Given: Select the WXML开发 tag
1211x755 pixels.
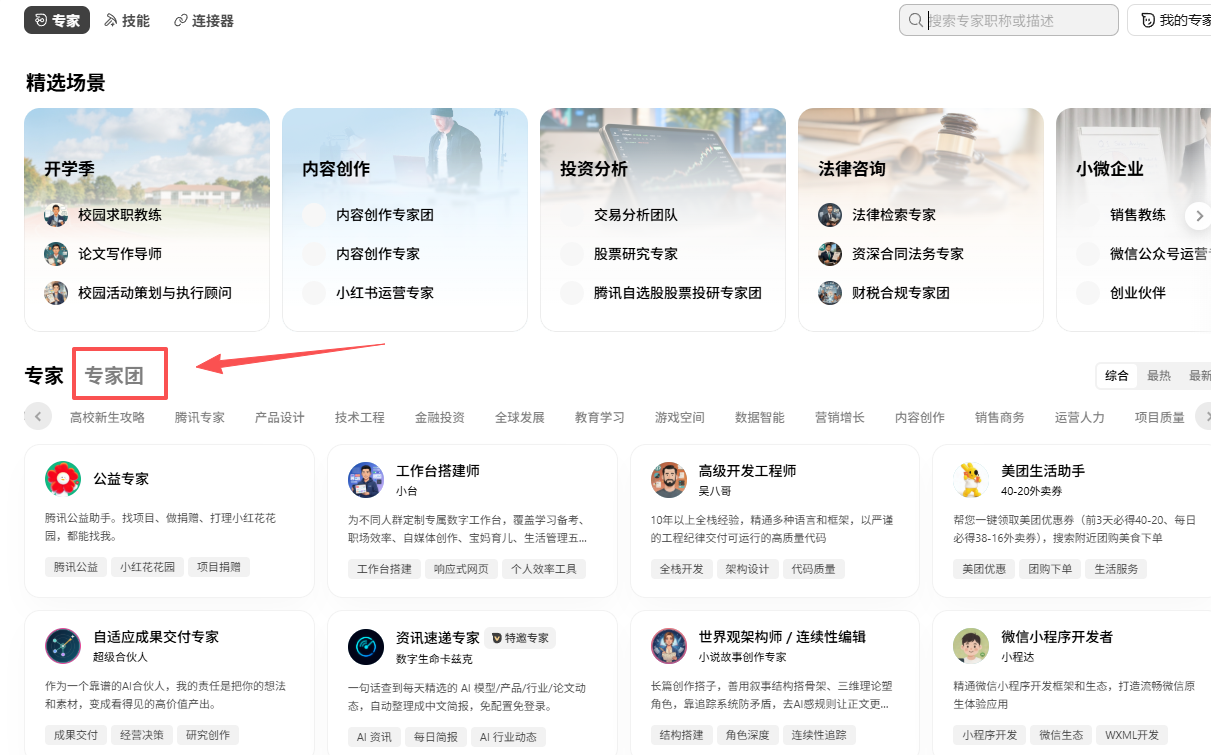Looking at the screenshot, I should (1132, 735).
